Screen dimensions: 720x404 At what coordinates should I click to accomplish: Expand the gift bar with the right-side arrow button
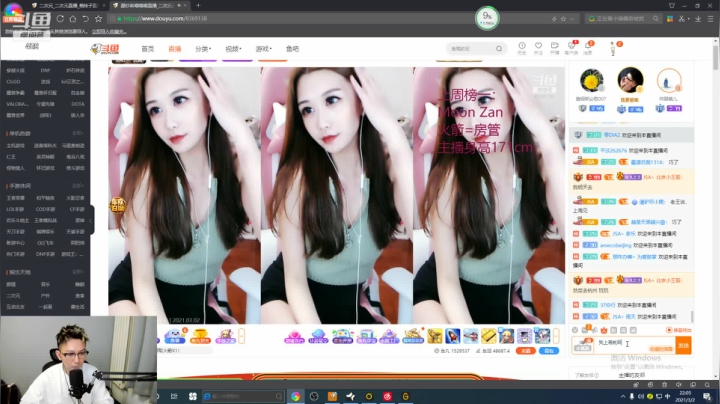[556, 336]
